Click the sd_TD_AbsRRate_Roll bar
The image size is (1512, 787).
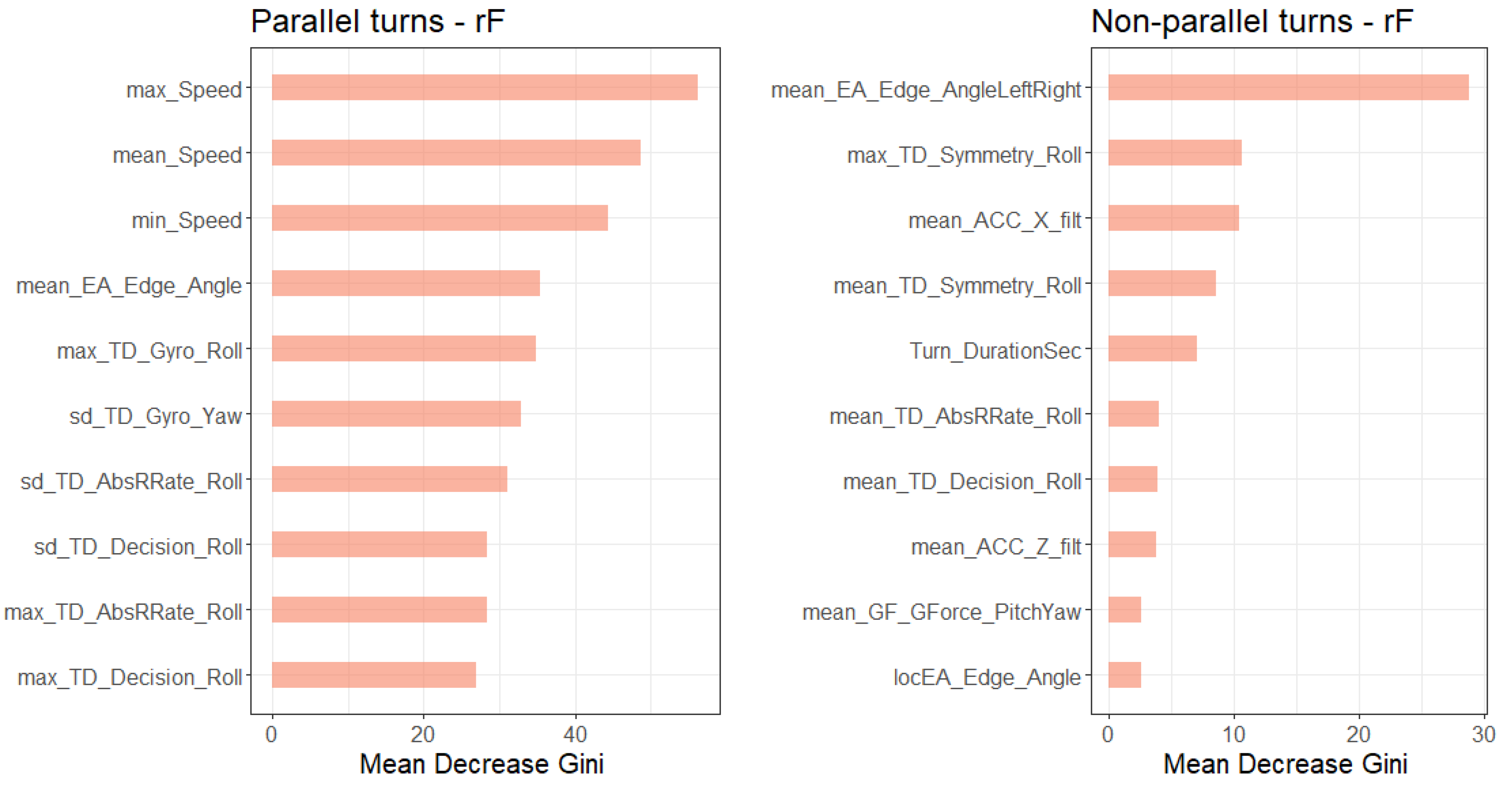(x=389, y=479)
